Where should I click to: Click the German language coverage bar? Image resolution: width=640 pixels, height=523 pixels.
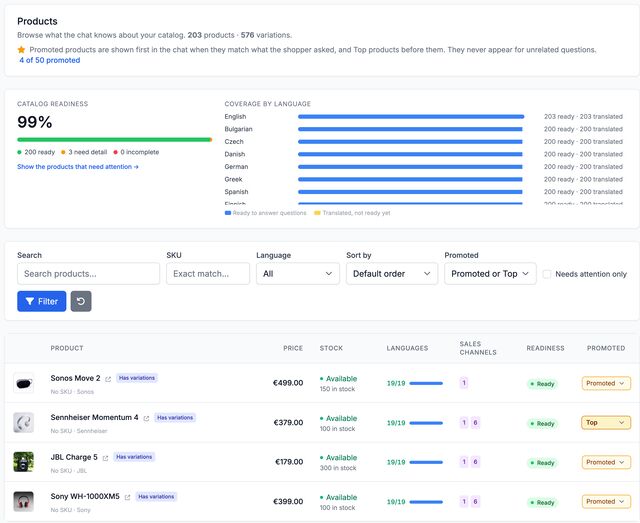coord(410,167)
